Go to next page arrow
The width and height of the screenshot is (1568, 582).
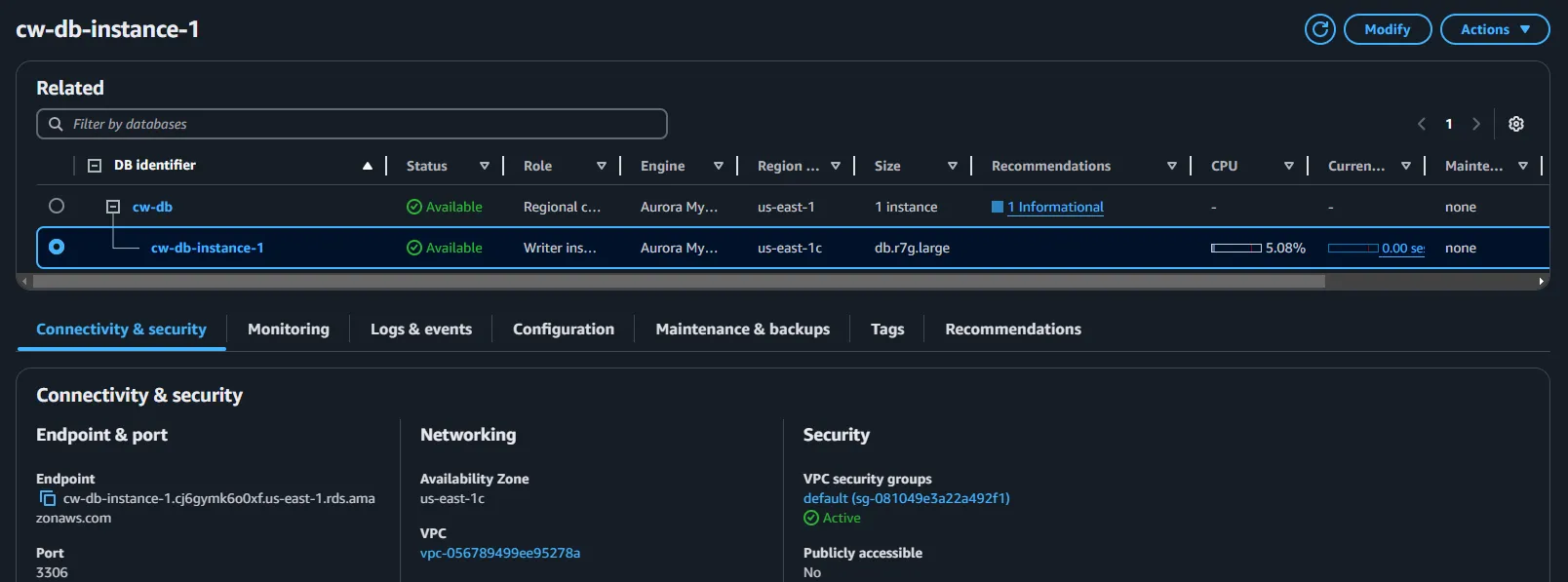tap(1476, 124)
